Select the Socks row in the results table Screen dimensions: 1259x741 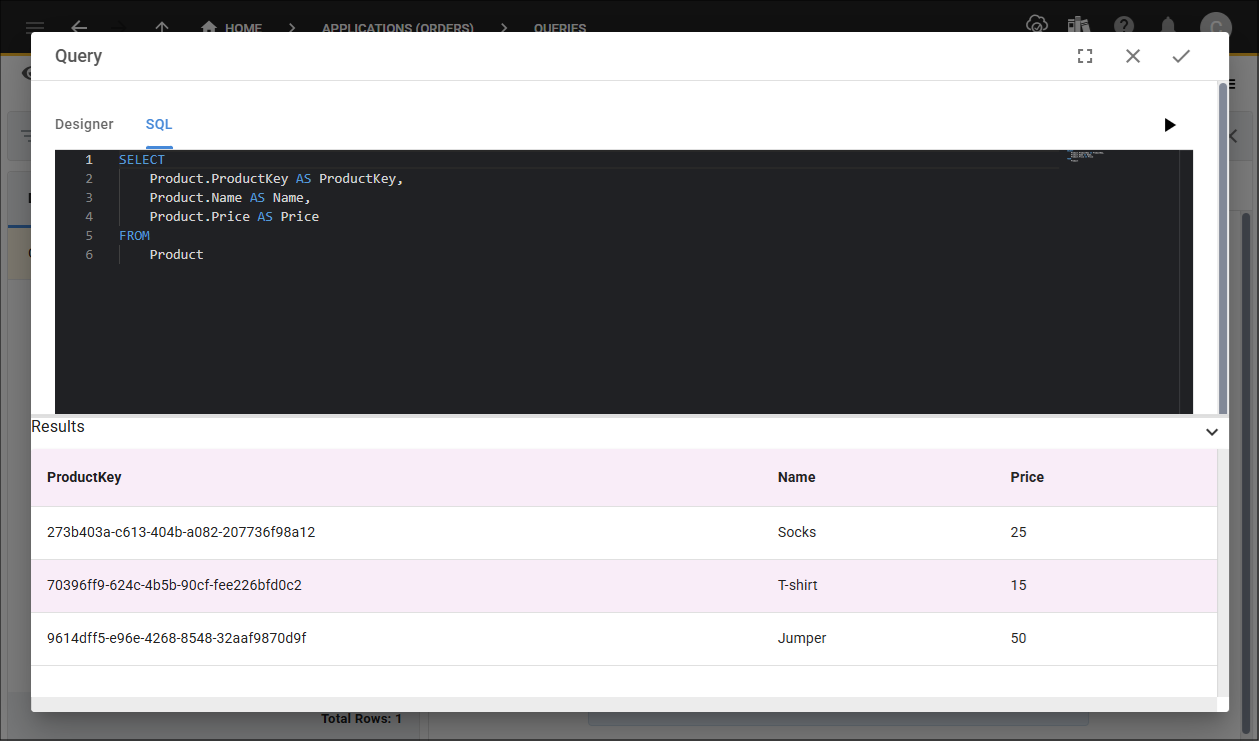[x=400, y=532]
